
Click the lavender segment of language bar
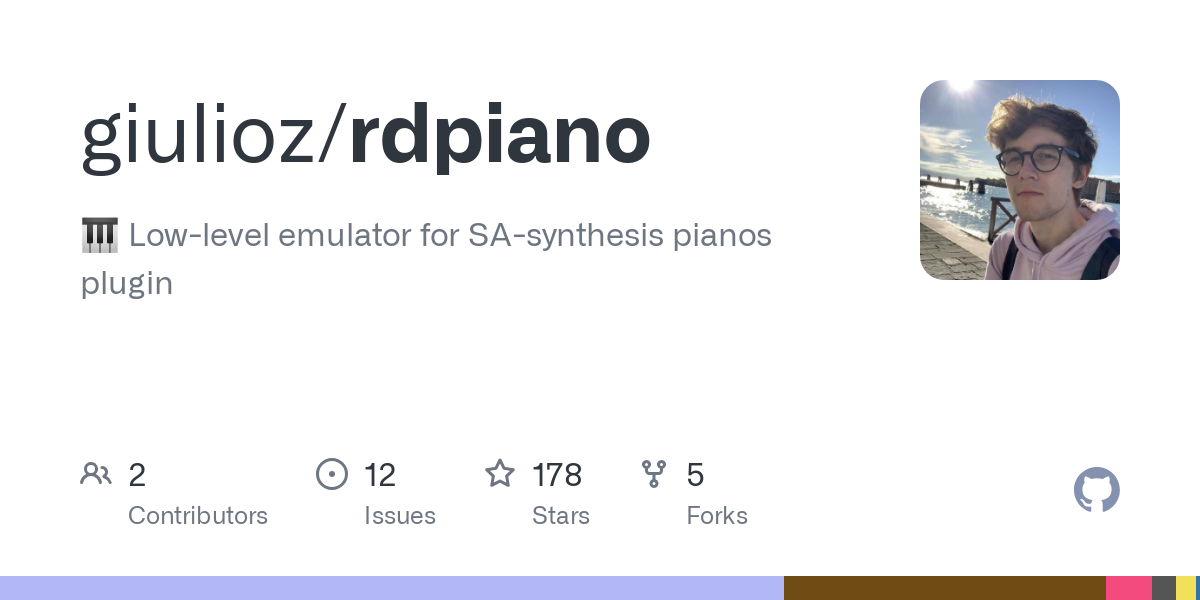tap(392, 588)
